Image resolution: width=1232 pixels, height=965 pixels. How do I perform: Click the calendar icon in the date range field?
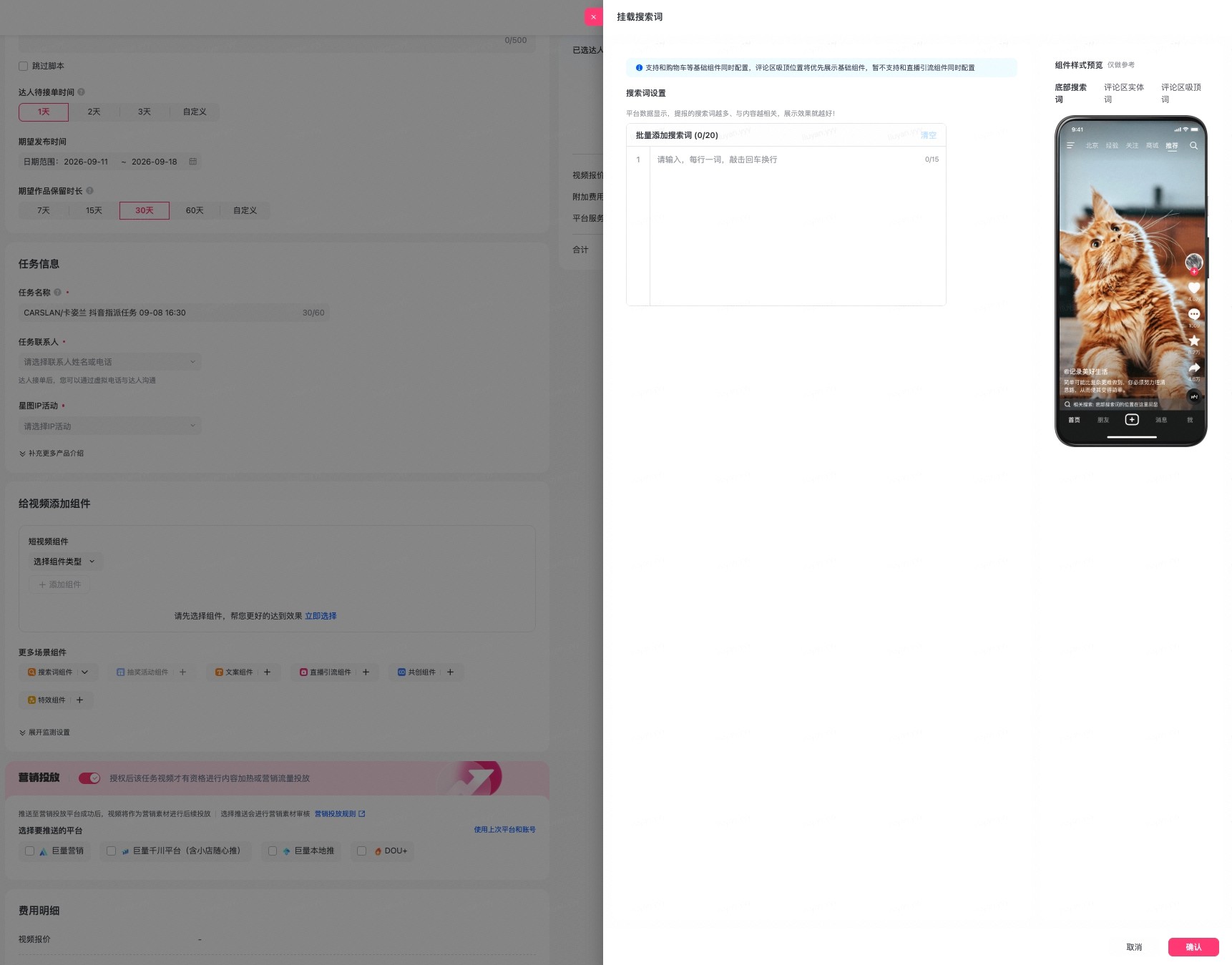(x=192, y=162)
